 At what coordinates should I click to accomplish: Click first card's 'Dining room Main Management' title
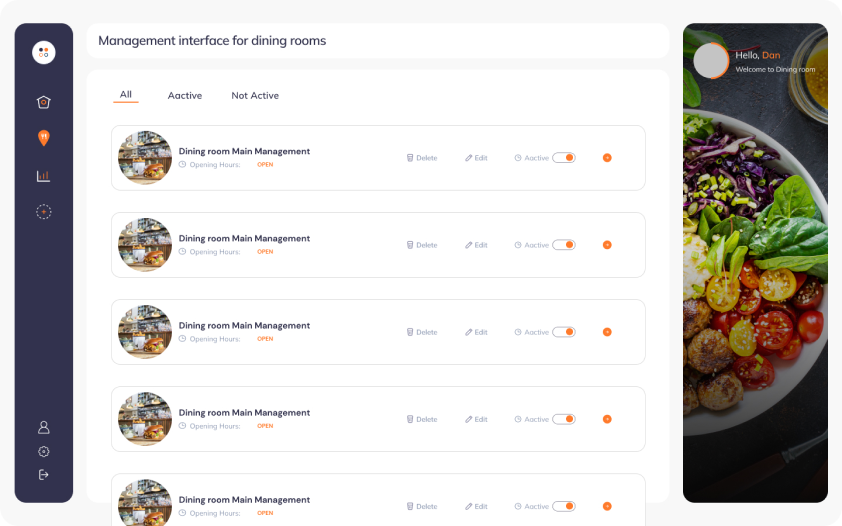pos(244,151)
